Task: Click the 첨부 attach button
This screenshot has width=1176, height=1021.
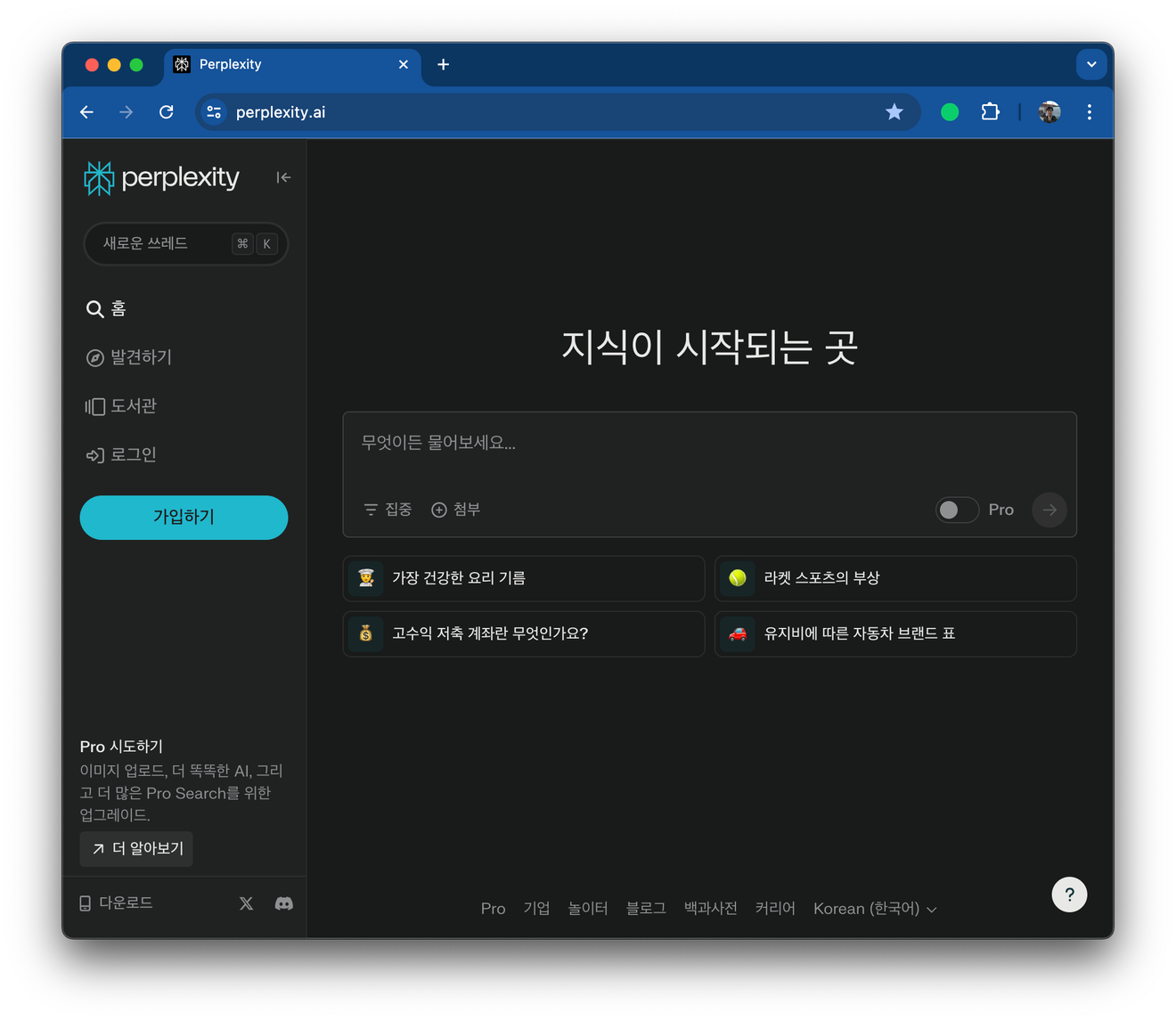Action: (x=456, y=510)
